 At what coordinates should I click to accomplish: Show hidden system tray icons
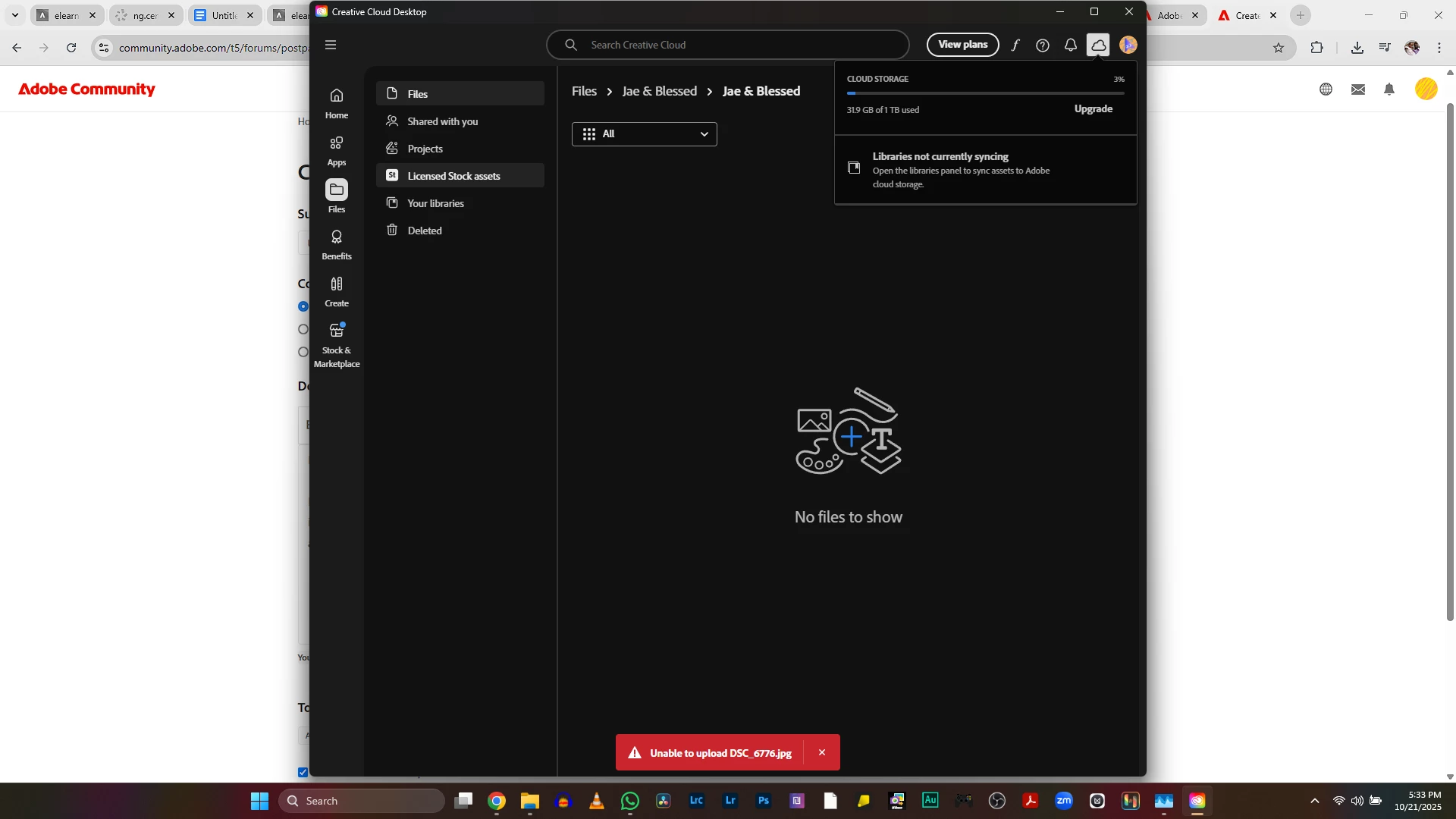tap(1315, 801)
